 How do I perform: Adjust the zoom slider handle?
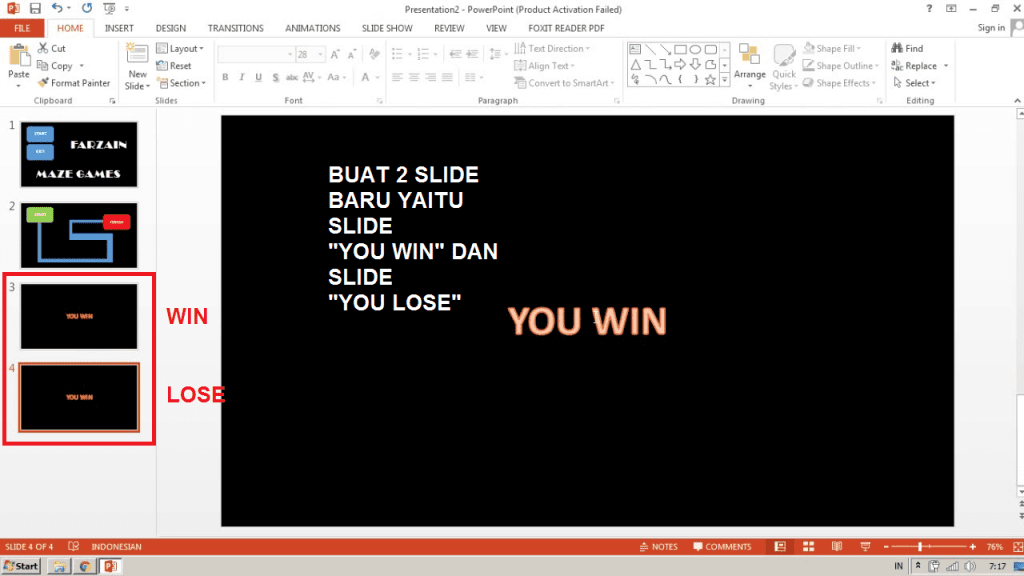[920, 547]
